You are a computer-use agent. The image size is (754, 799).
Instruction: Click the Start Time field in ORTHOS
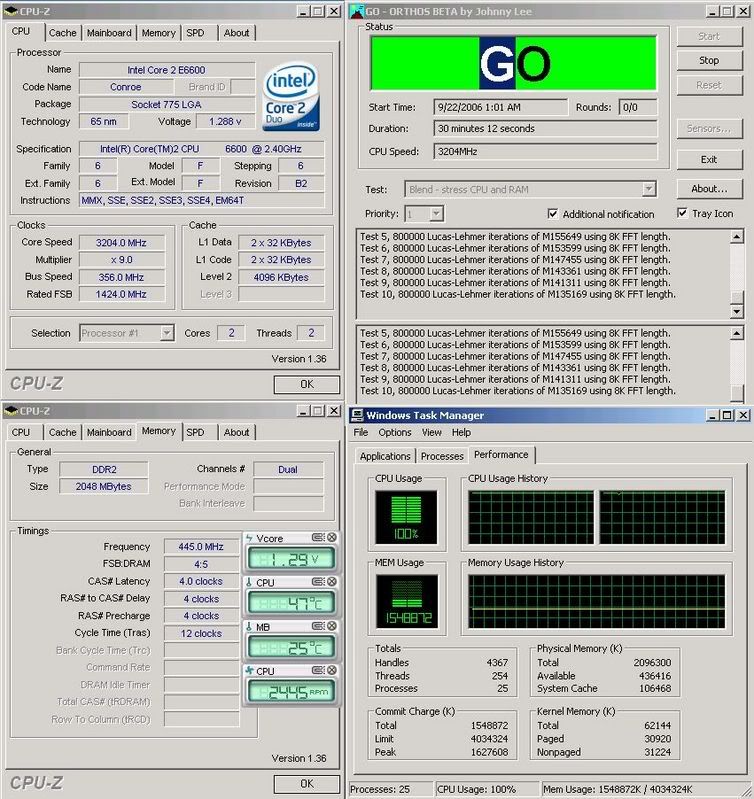tap(500, 107)
